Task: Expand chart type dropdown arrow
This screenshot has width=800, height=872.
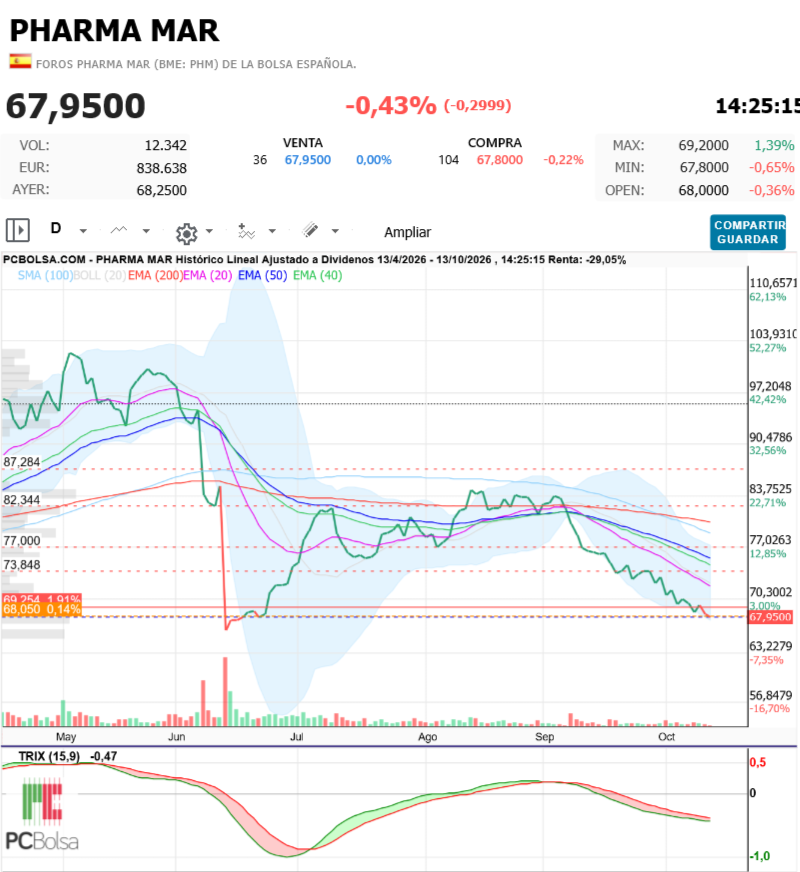Action: [x=146, y=231]
